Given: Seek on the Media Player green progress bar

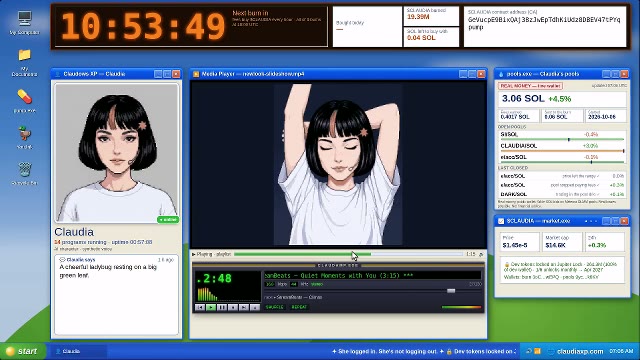Looking at the screenshot, I should tap(349, 254).
